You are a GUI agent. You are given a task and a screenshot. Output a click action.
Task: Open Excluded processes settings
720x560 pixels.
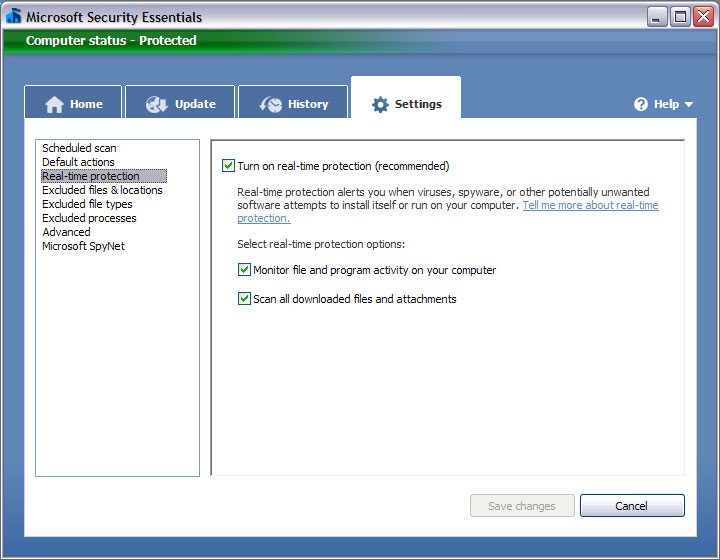pyautogui.click(x=89, y=218)
